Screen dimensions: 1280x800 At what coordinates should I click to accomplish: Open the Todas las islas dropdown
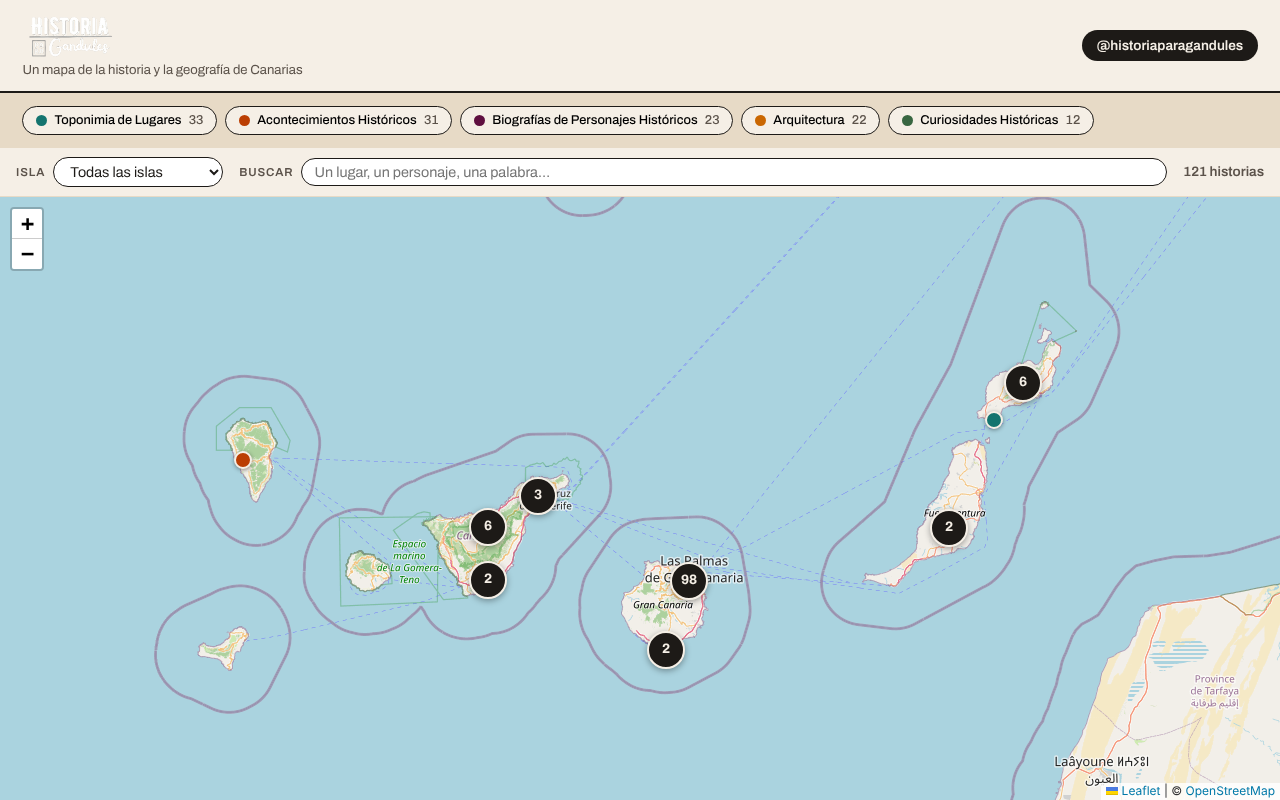pyautogui.click(x=138, y=172)
